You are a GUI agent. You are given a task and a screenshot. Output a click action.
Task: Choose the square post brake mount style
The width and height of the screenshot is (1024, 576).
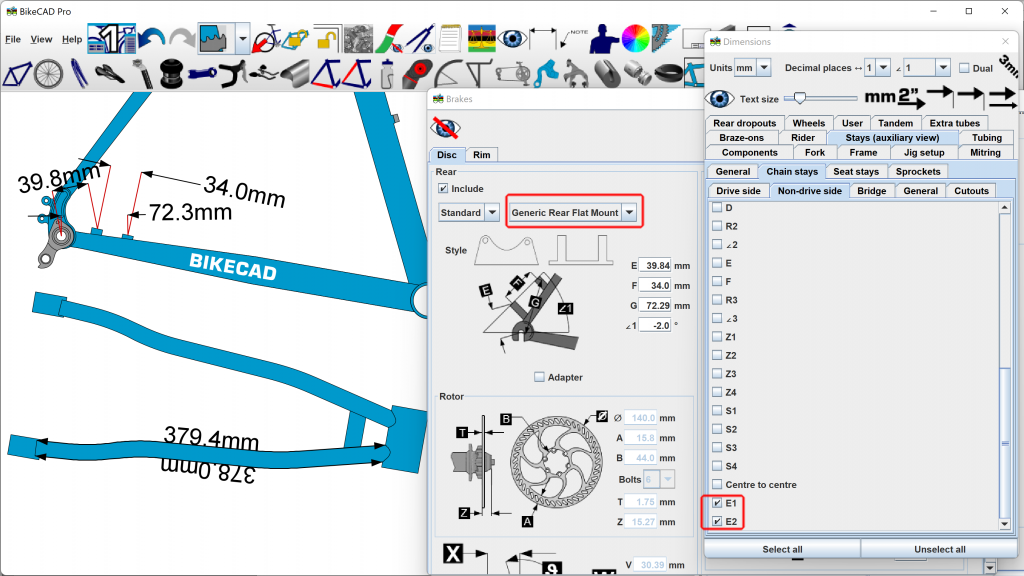click(581, 250)
